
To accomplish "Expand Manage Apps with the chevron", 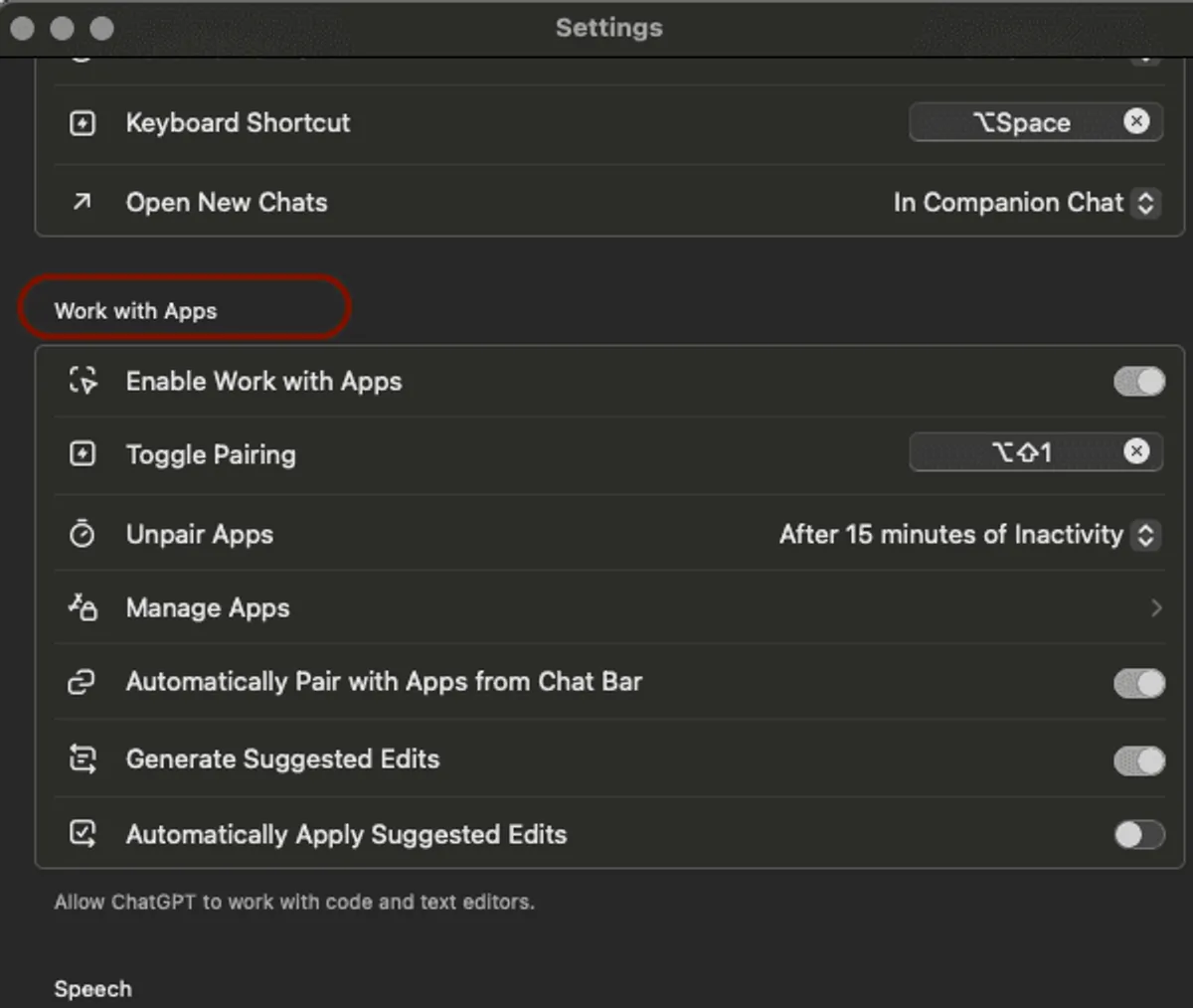I will pos(1155,607).
